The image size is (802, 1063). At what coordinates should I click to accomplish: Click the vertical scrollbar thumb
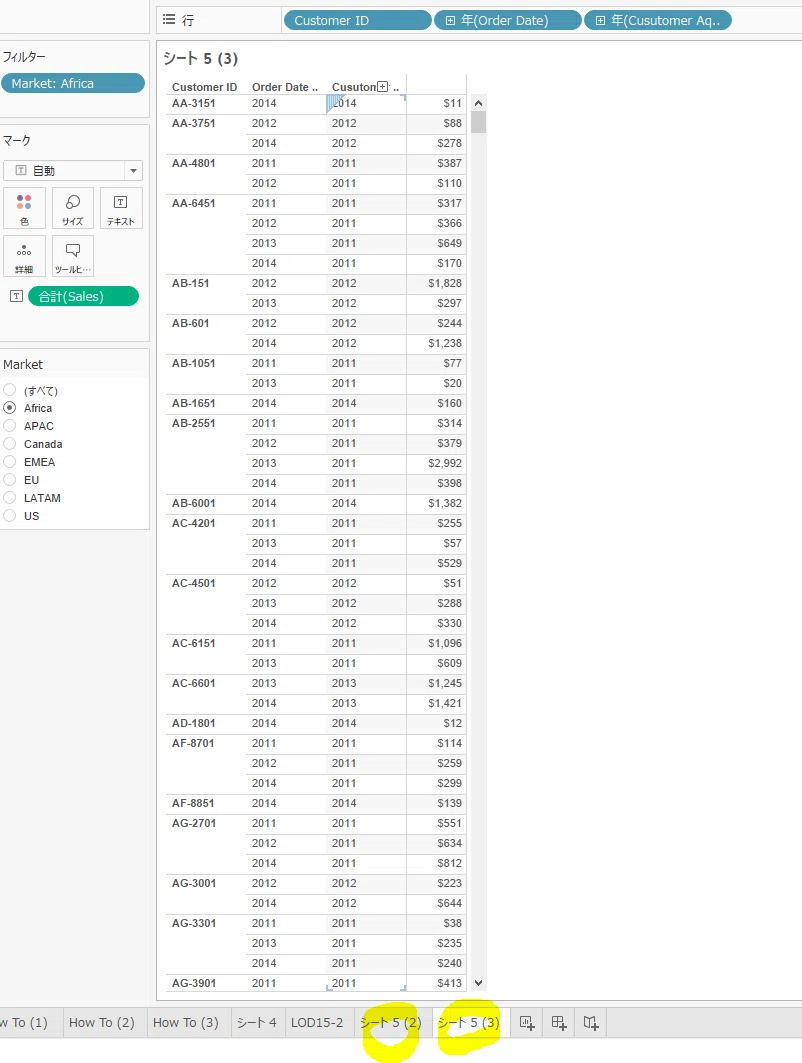[479, 122]
